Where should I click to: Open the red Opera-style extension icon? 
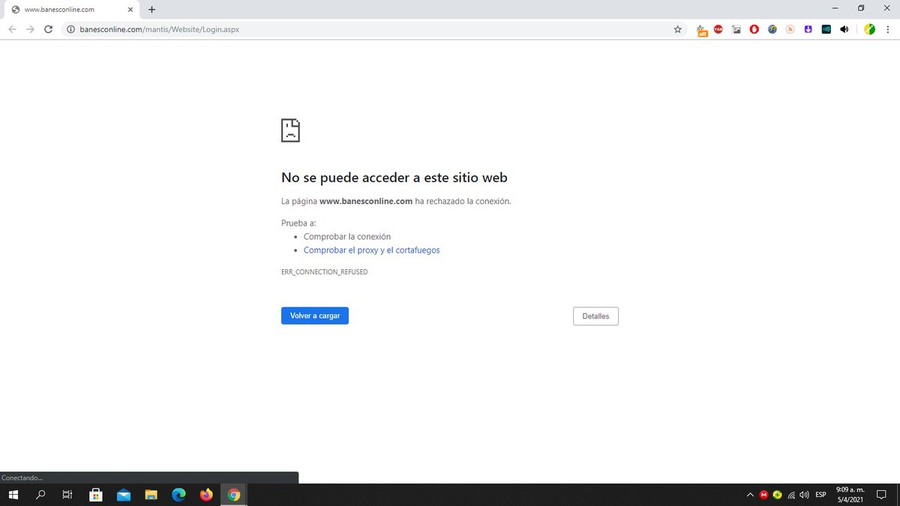tap(754, 29)
